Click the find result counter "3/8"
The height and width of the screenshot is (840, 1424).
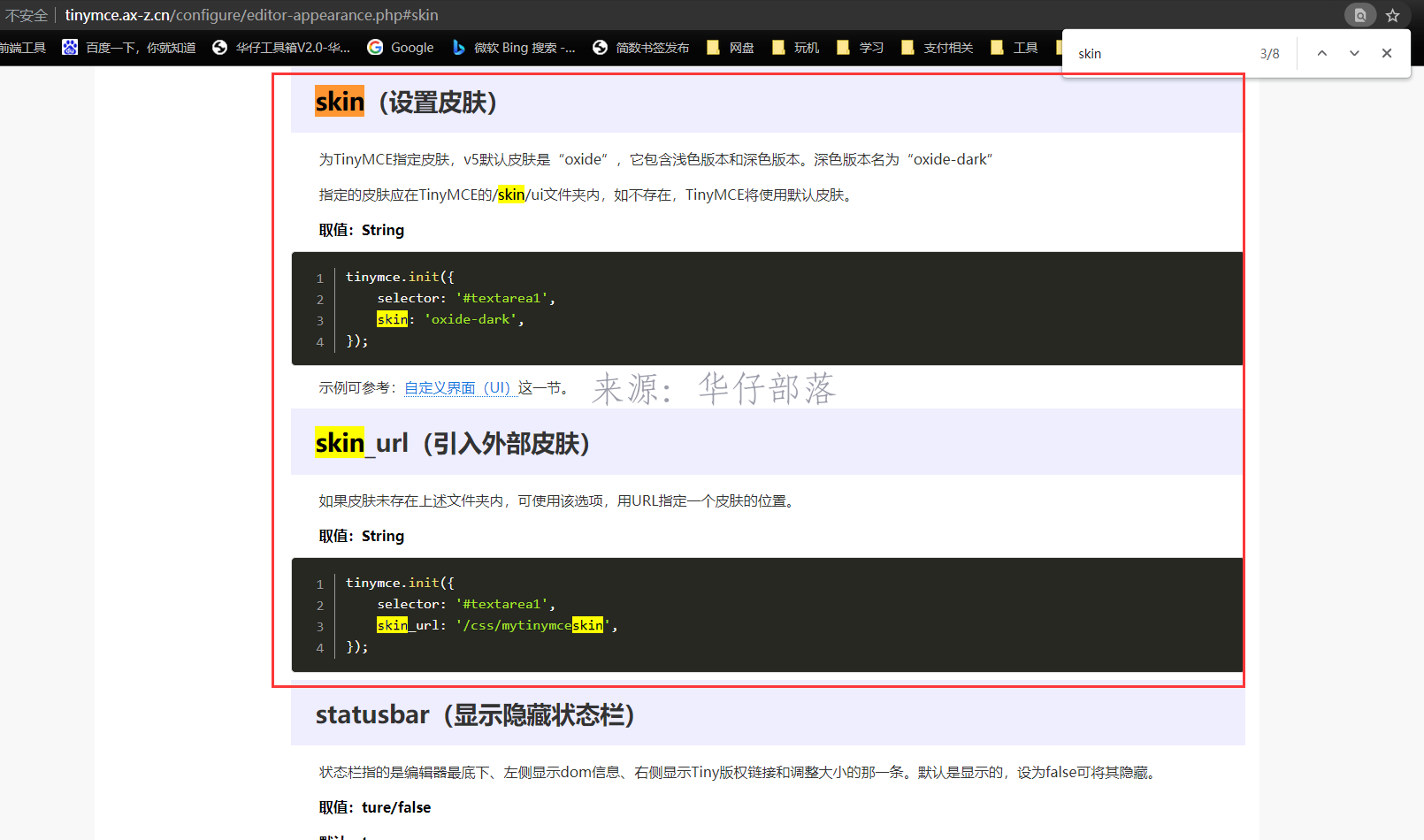pos(1269,54)
